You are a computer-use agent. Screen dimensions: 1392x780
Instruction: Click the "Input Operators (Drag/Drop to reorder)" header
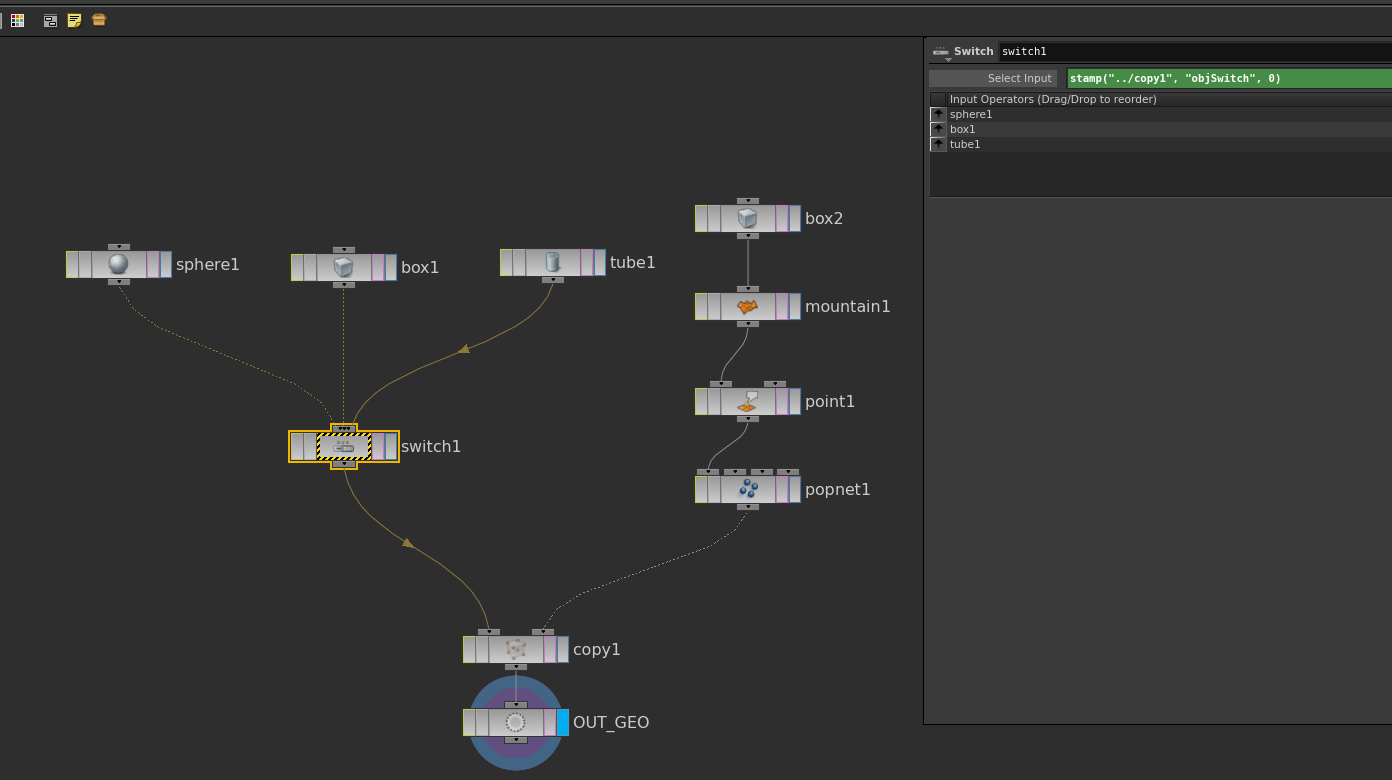(1053, 99)
